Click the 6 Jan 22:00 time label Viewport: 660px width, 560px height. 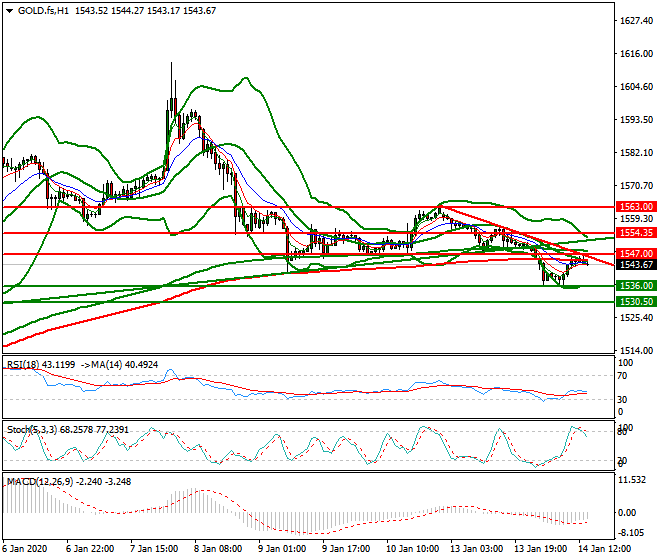click(x=90, y=549)
